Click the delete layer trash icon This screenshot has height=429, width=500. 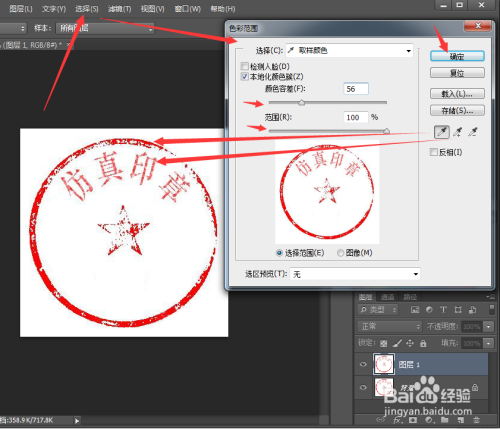[476, 420]
